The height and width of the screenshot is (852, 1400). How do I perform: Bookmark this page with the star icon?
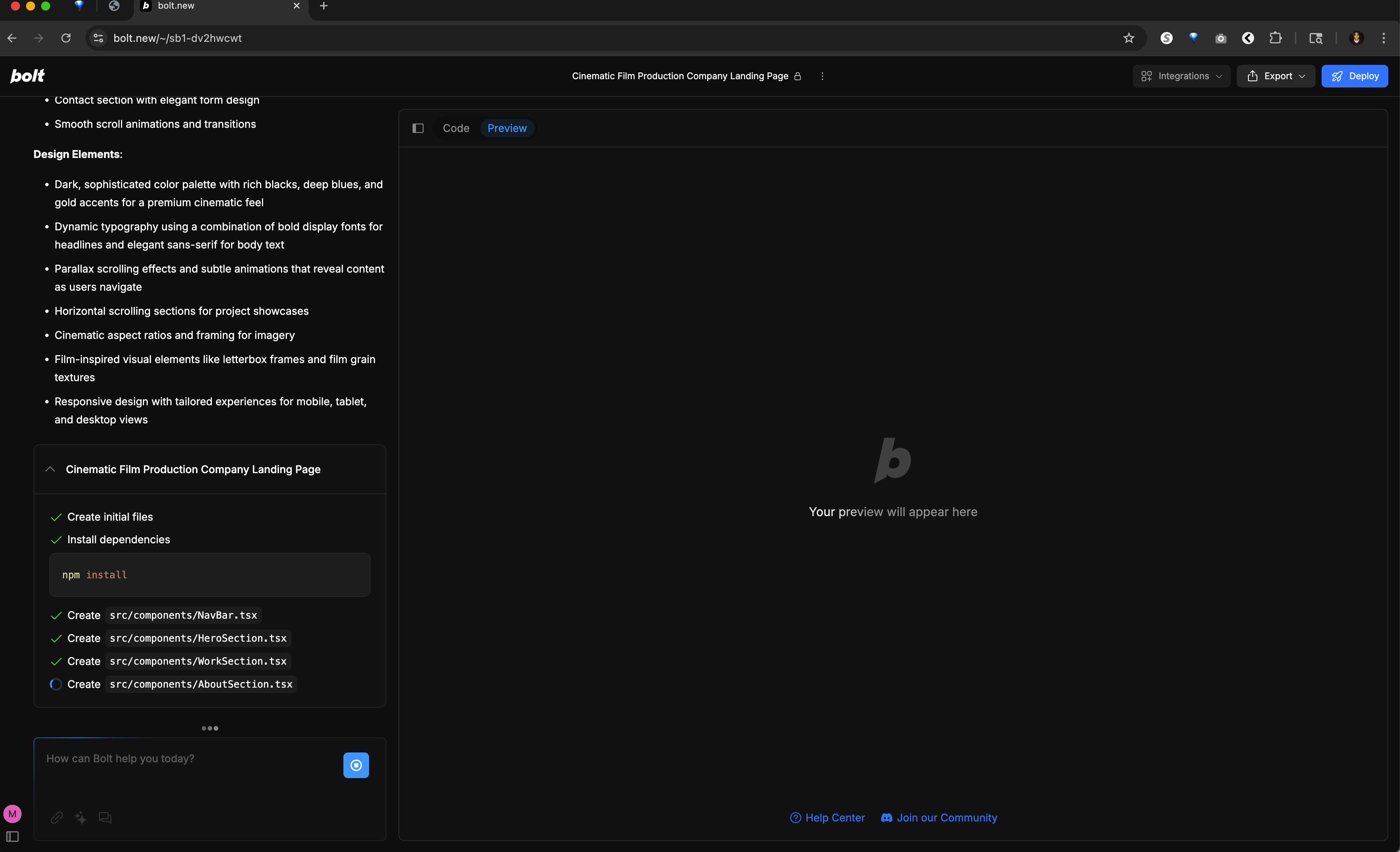pyautogui.click(x=1129, y=38)
